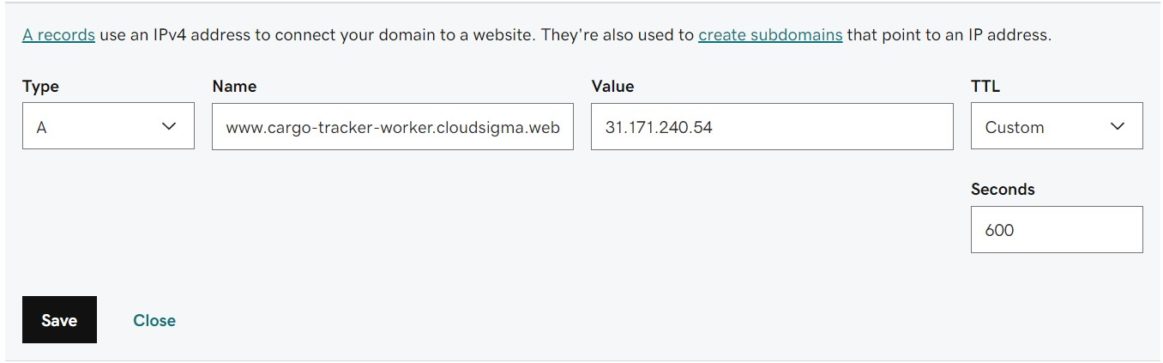Follow the create subdomains link
Screen dimensions: 1163x363
pyautogui.click(x=770, y=35)
